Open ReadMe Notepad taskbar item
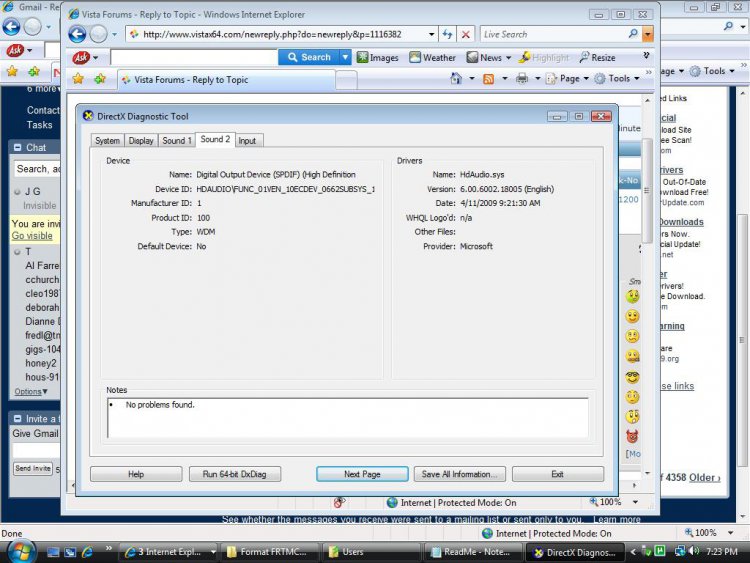The height and width of the screenshot is (563, 750). pos(473,552)
